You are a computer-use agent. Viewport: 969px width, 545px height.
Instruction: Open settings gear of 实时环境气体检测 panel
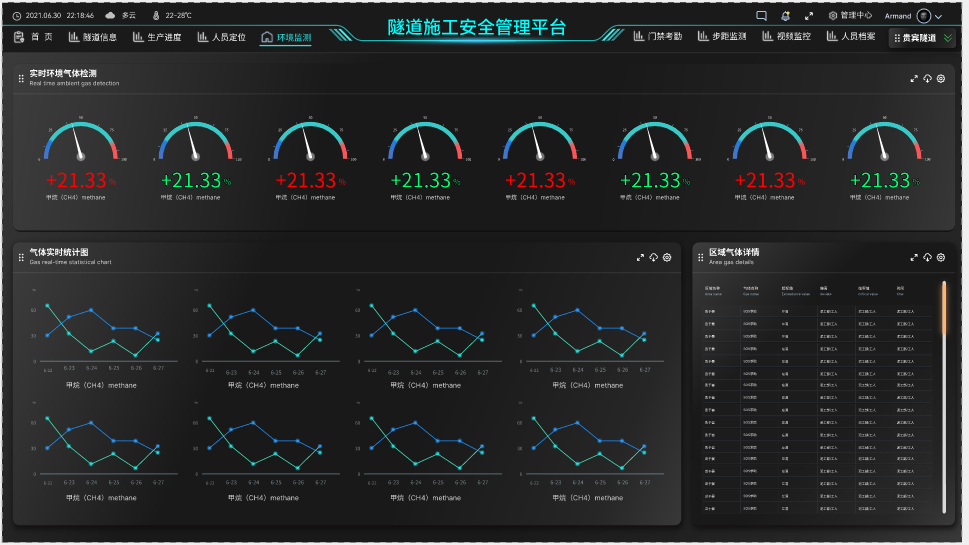[x=941, y=79]
